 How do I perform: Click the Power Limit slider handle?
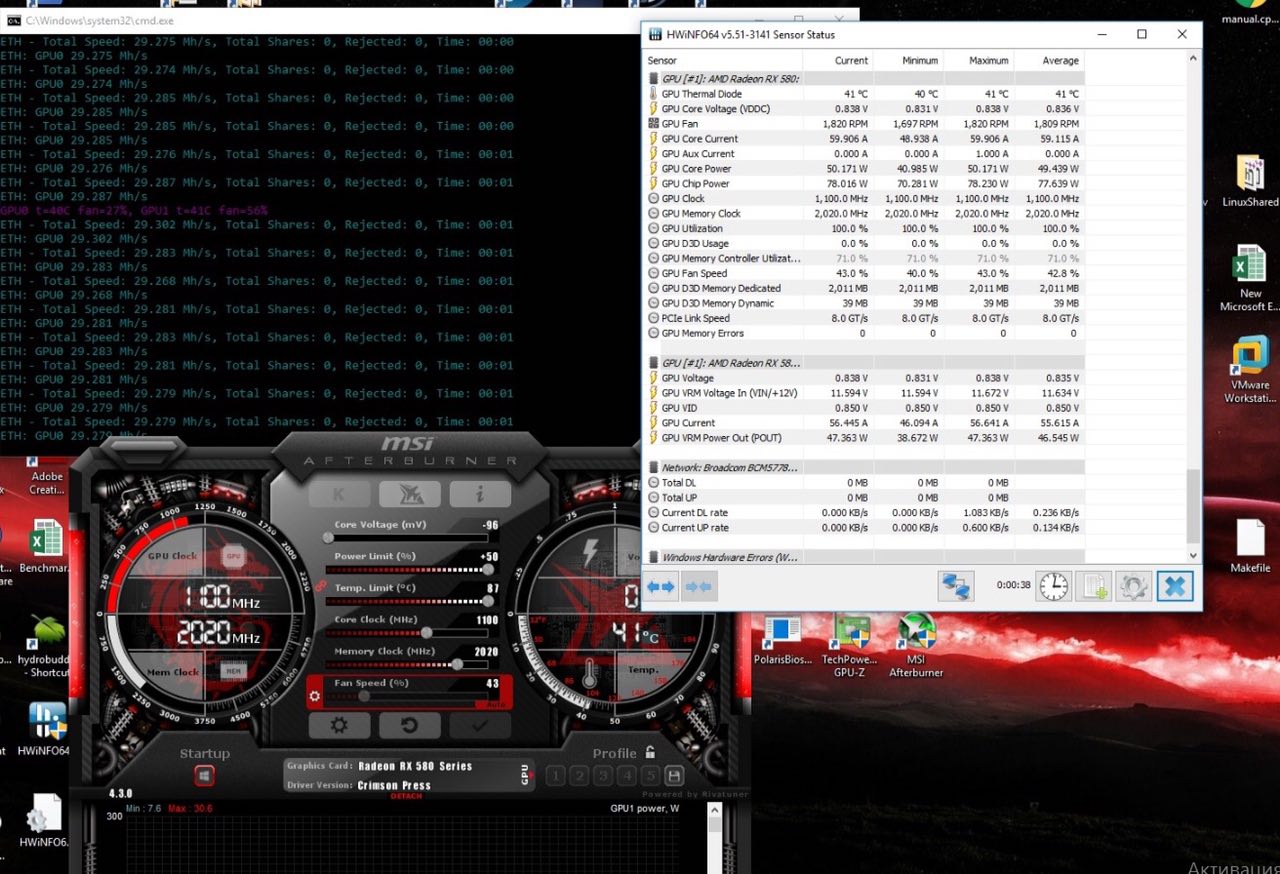[488, 570]
